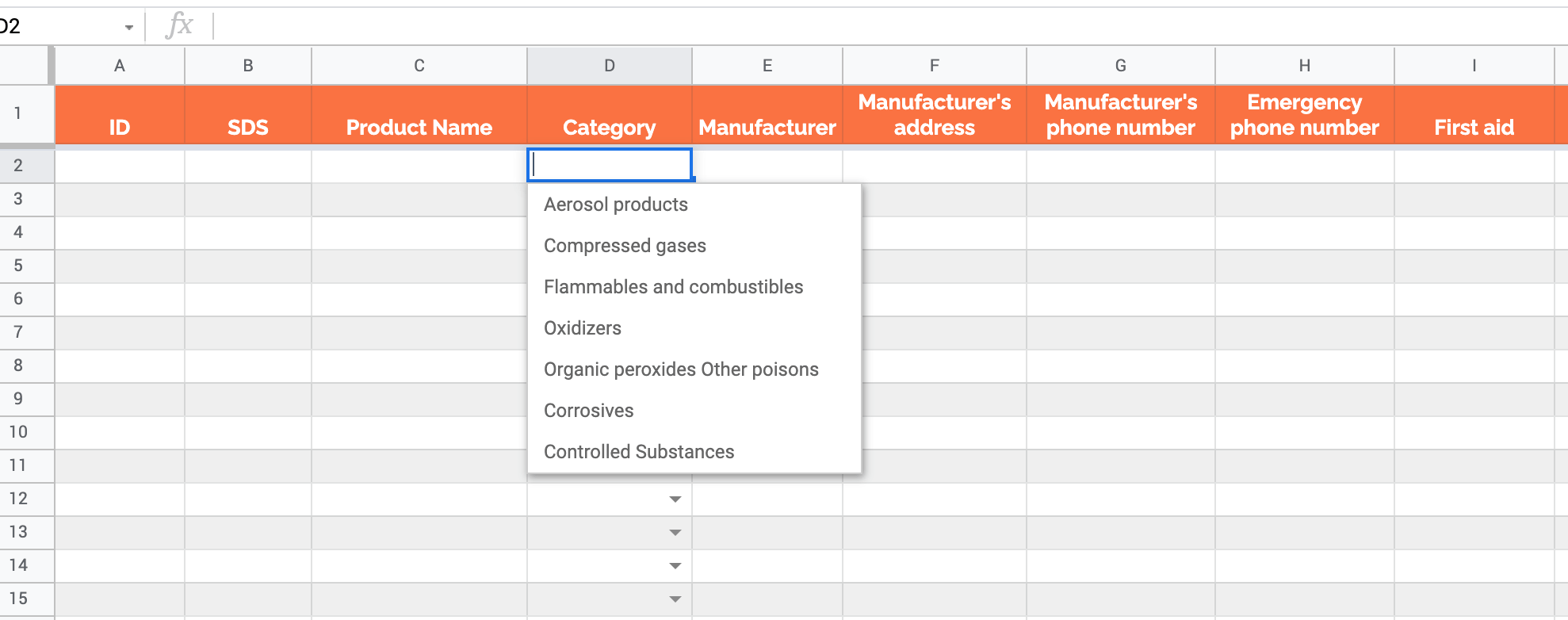1568x620 pixels.
Task: Choose "Flammables and combustibles" option
Action: click(x=673, y=286)
